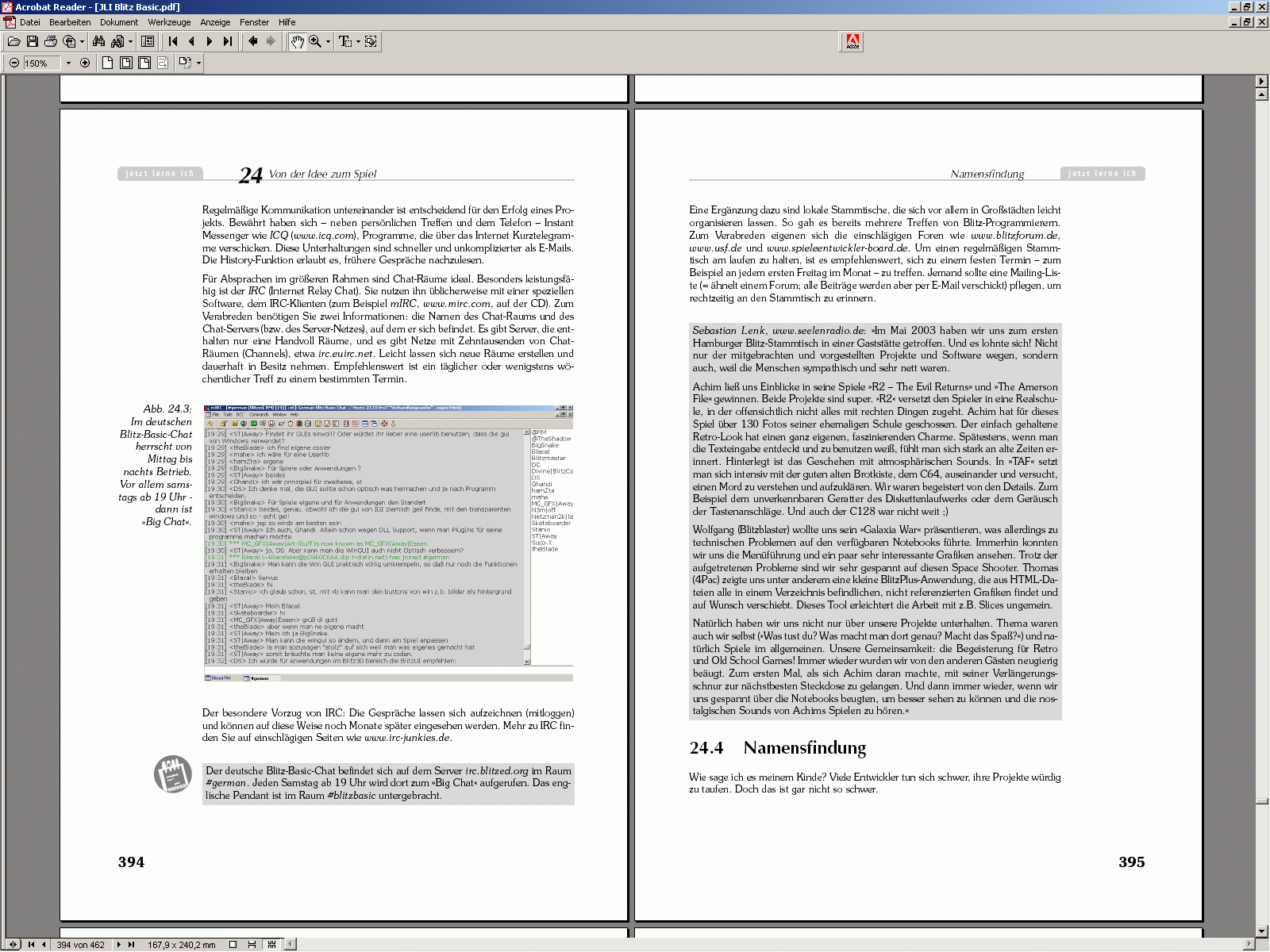This screenshot has width=1270, height=952.
Task: Go to next page in top toolbar
Action: click(210, 41)
